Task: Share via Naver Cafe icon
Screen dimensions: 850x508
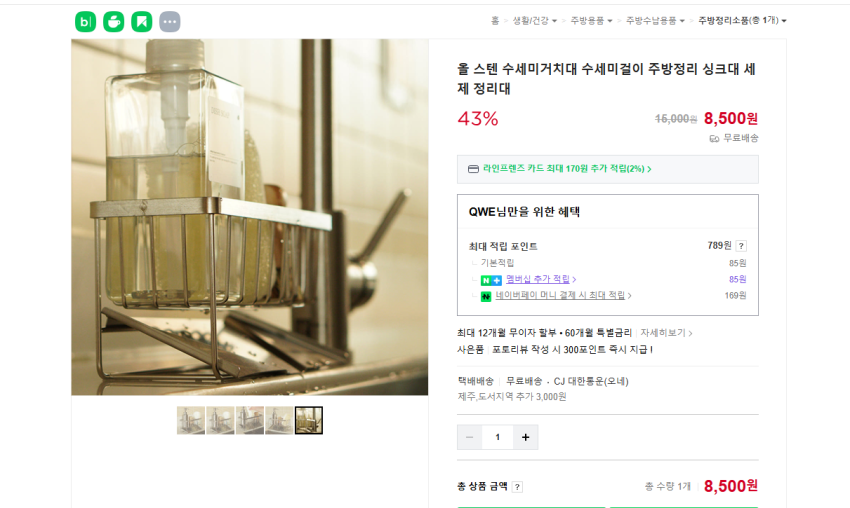Action: [114, 22]
